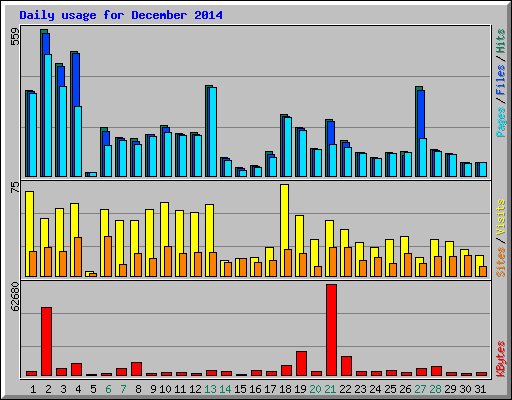Click the "Daily usage for December 2014" title
This screenshot has height=400, width=512.
coord(121,15)
